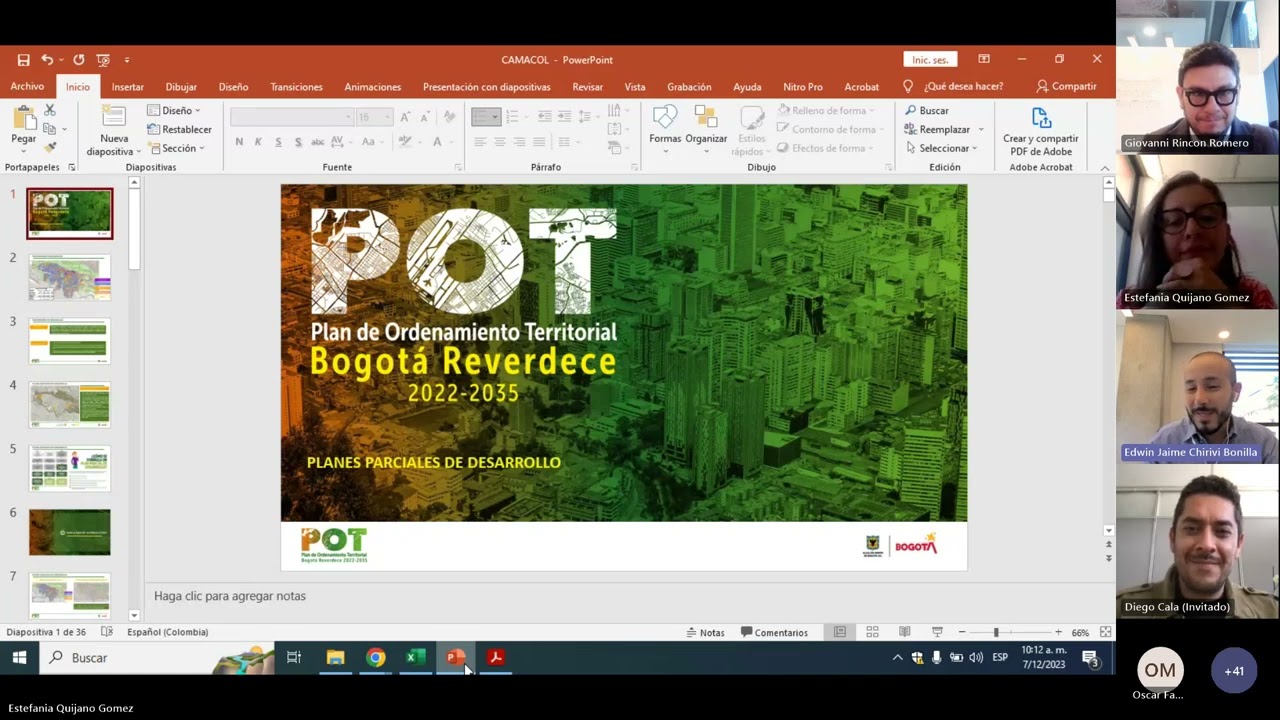Open the Pegar options arrow
Screen dimensions: 1280x720
point(24,151)
